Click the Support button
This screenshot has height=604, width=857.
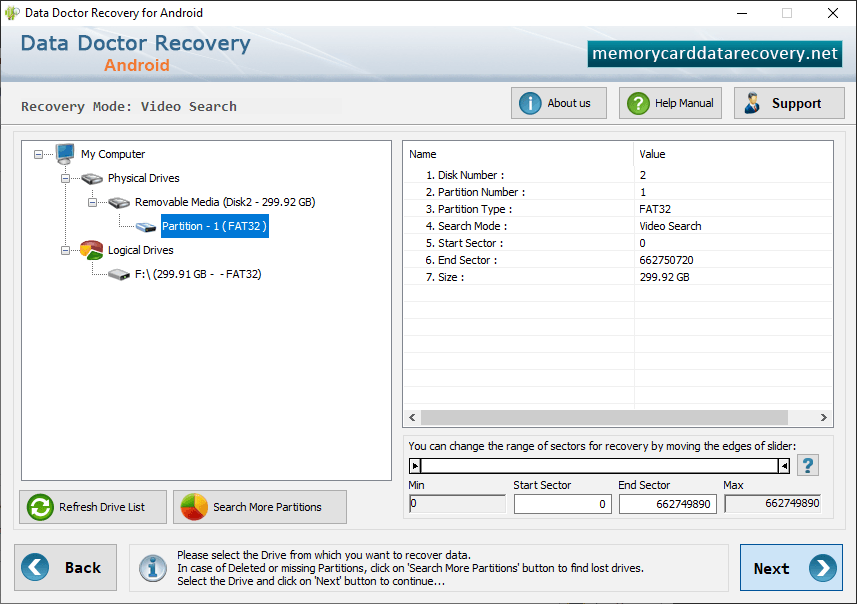[789, 103]
